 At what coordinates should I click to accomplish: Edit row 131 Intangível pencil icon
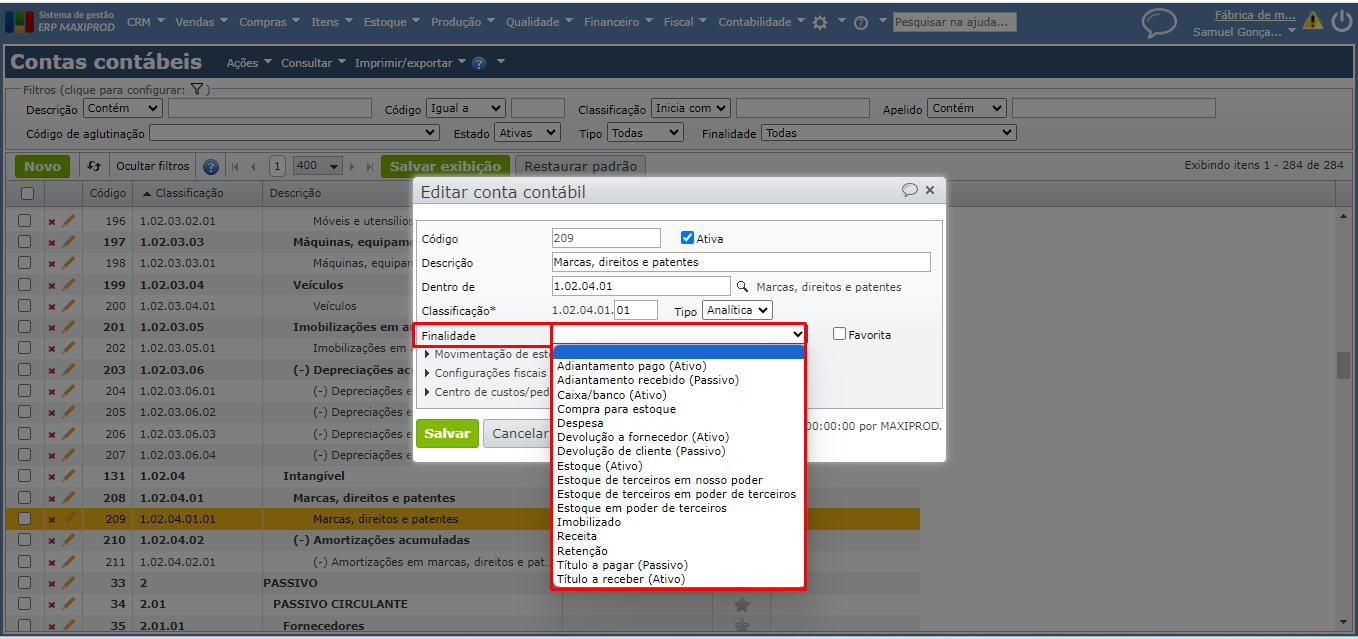coord(69,476)
